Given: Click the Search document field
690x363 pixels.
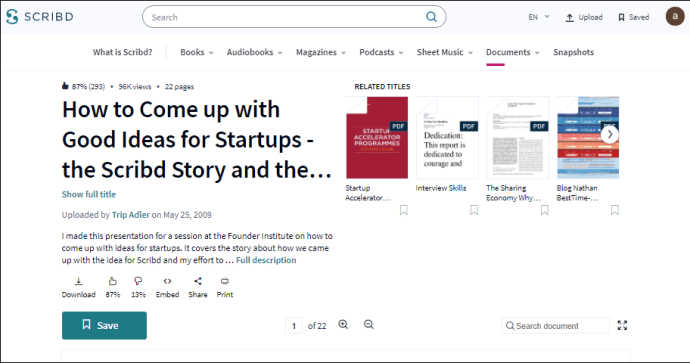Looking at the screenshot, I should point(555,326).
